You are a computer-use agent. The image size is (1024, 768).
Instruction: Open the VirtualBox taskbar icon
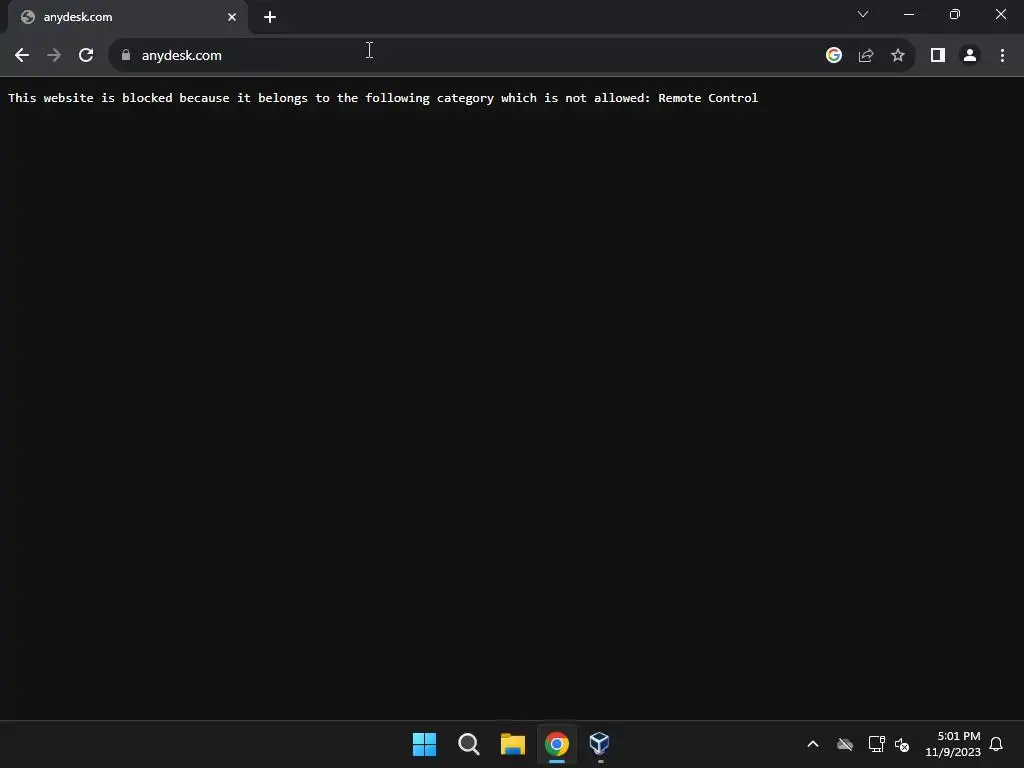[600, 743]
